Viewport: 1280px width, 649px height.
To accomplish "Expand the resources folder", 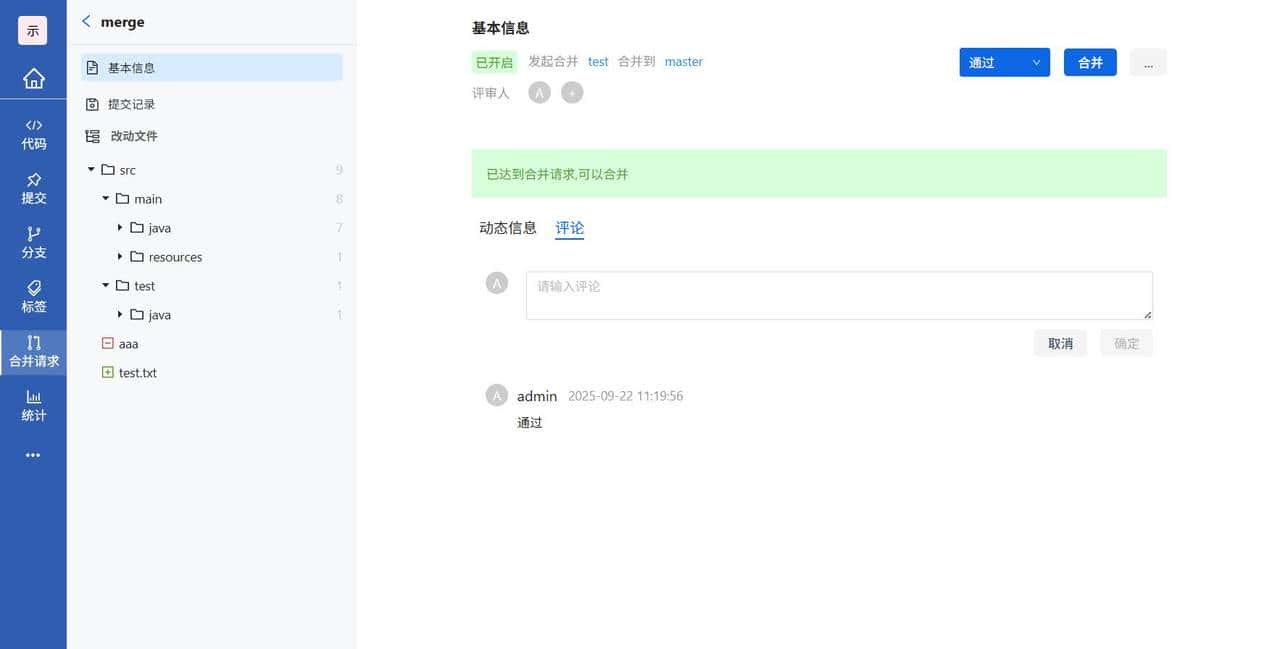I will [120, 256].
